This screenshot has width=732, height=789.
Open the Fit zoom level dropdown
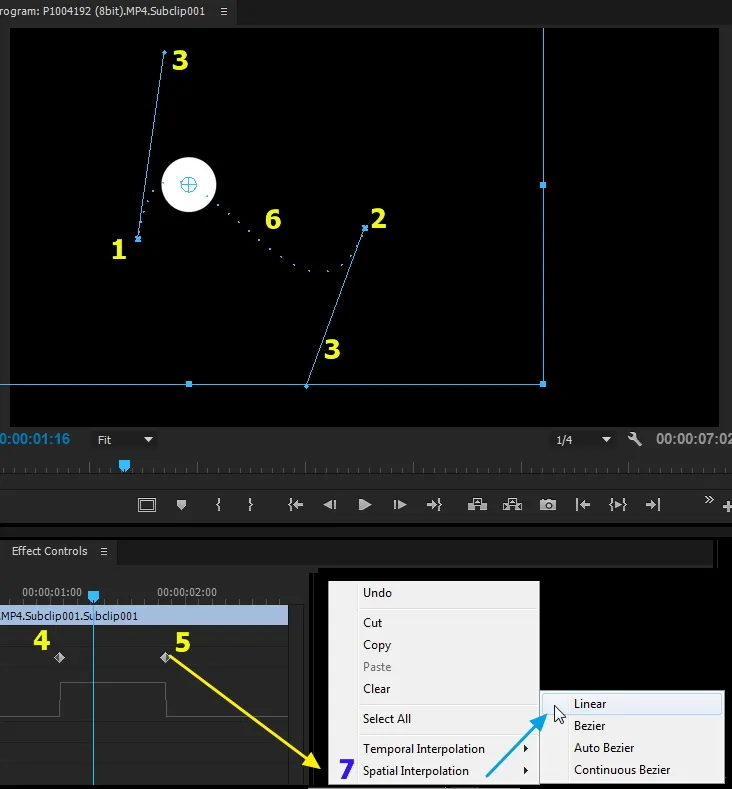(x=124, y=440)
